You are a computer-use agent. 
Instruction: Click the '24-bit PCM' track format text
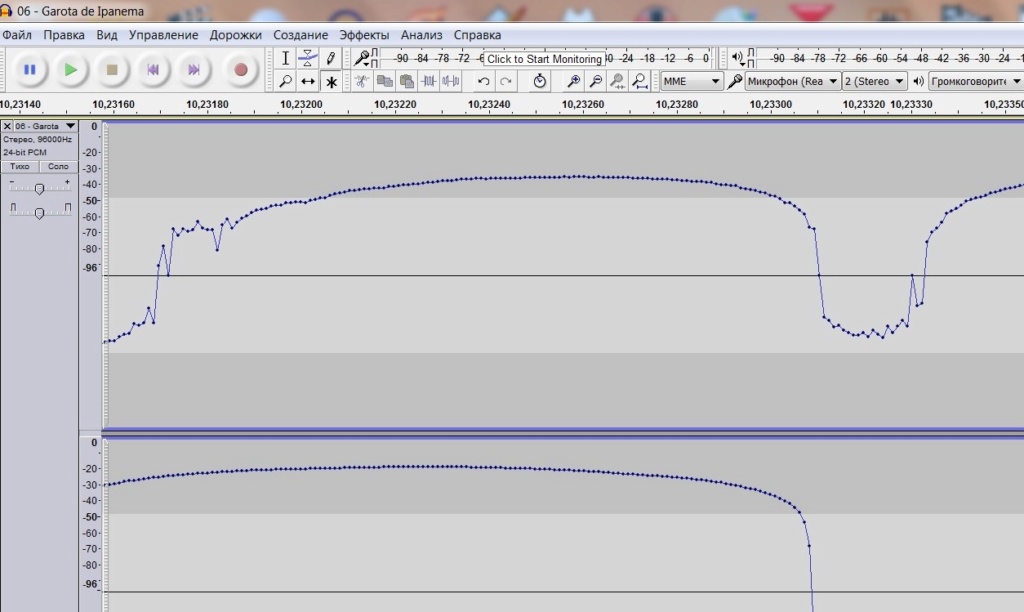click(x=25, y=152)
